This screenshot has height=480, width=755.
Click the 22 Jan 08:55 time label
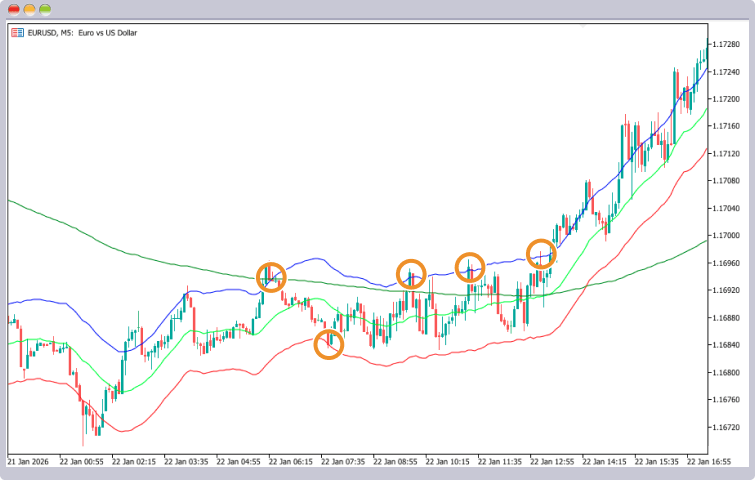point(395,462)
